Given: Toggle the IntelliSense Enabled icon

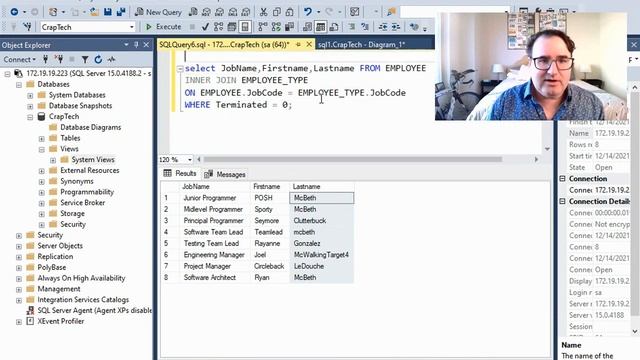Looking at the screenshot, I should [x=245, y=27].
